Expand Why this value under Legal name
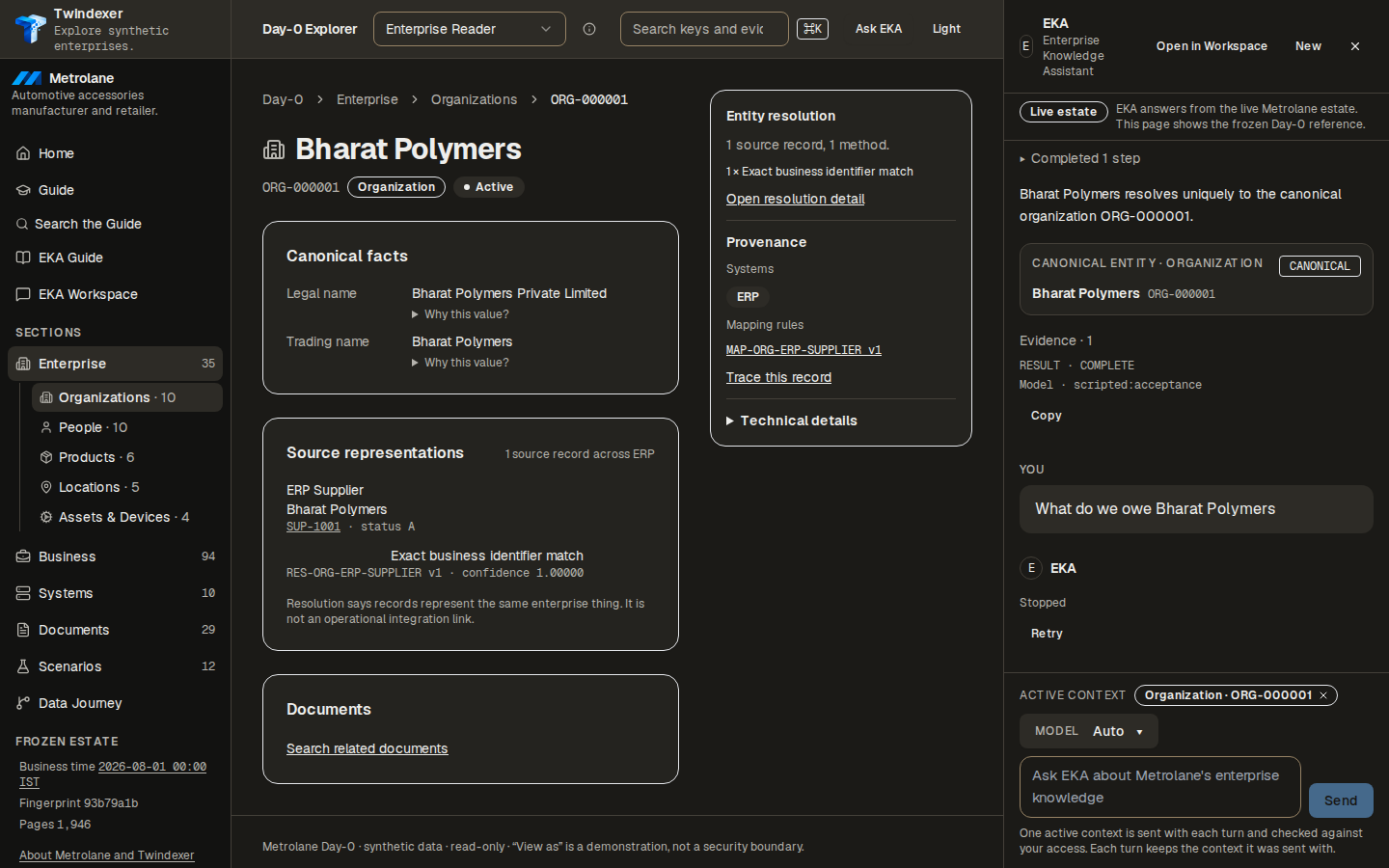This screenshot has height=868, width=1389. [x=460, y=314]
